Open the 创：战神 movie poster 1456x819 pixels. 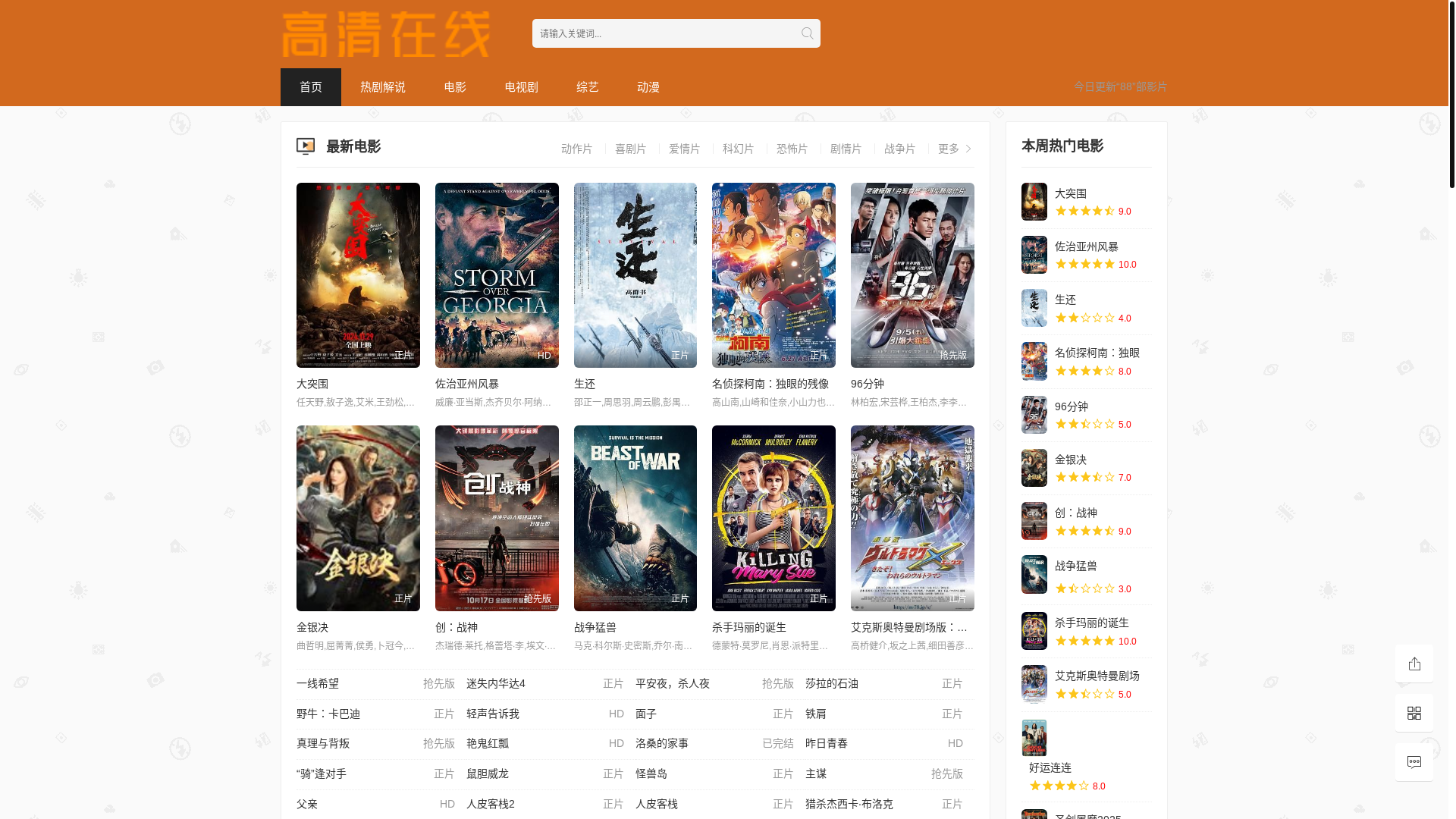(x=497, y=518)
